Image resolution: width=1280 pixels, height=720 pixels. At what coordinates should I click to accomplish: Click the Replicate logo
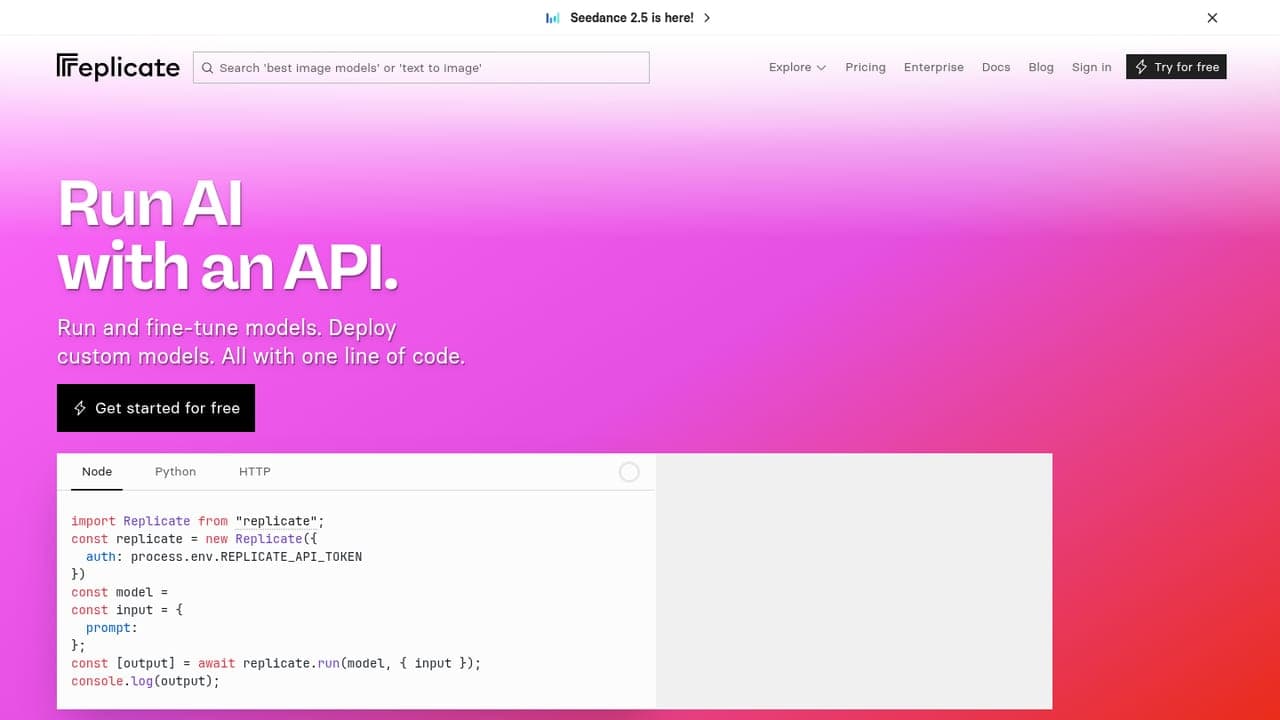pyautogui.click(x=118, y=67)
